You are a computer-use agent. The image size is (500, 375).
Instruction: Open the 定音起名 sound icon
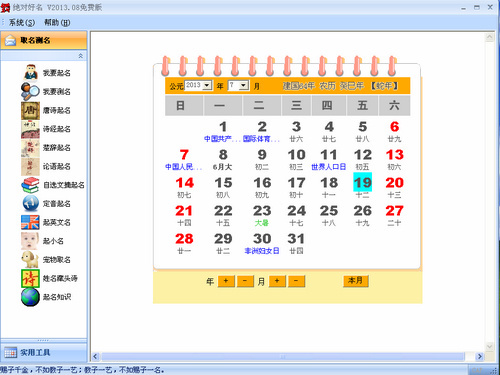[30, 203]
